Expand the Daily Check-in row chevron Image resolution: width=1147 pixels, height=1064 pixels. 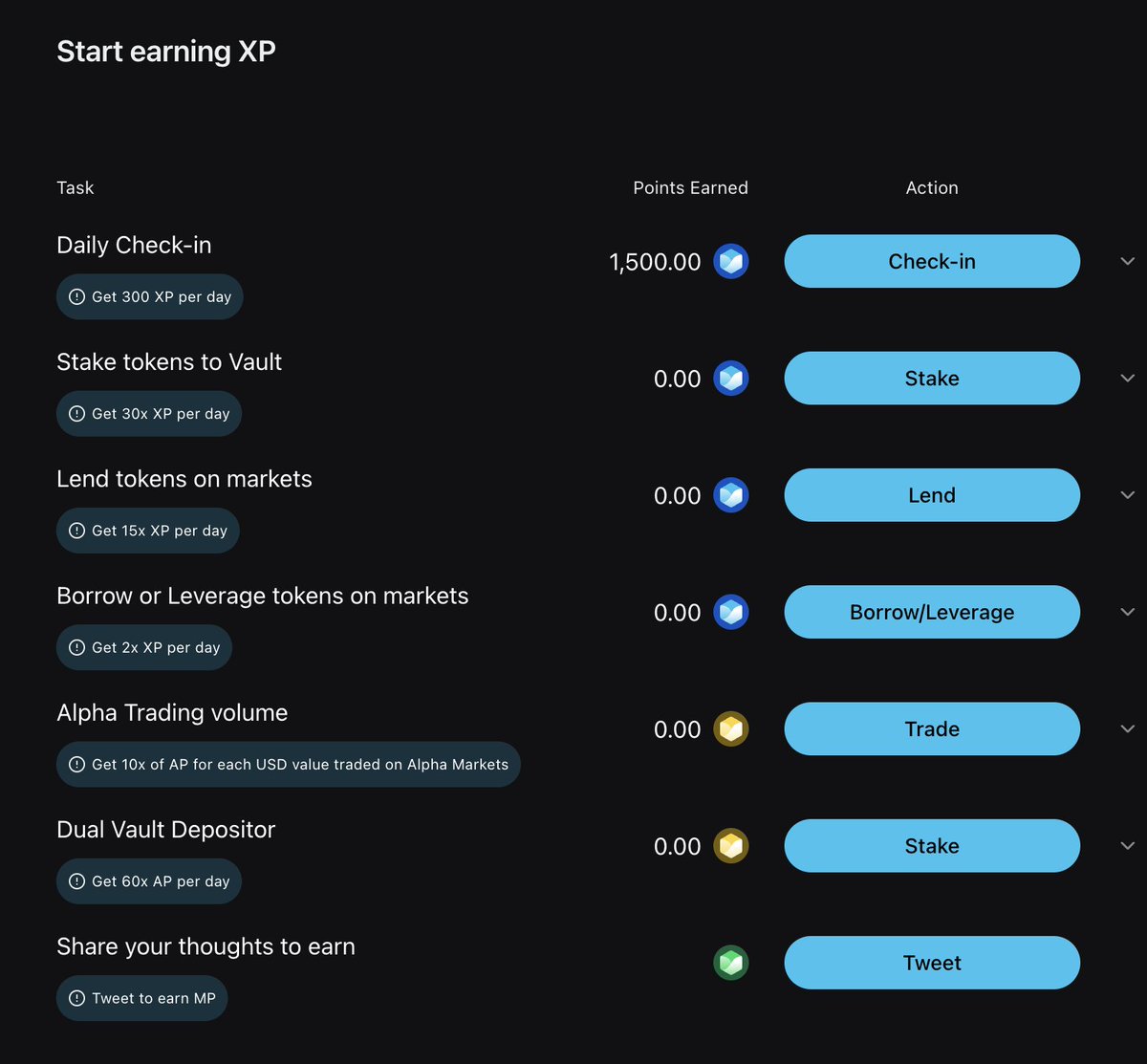coord(1128,261)
